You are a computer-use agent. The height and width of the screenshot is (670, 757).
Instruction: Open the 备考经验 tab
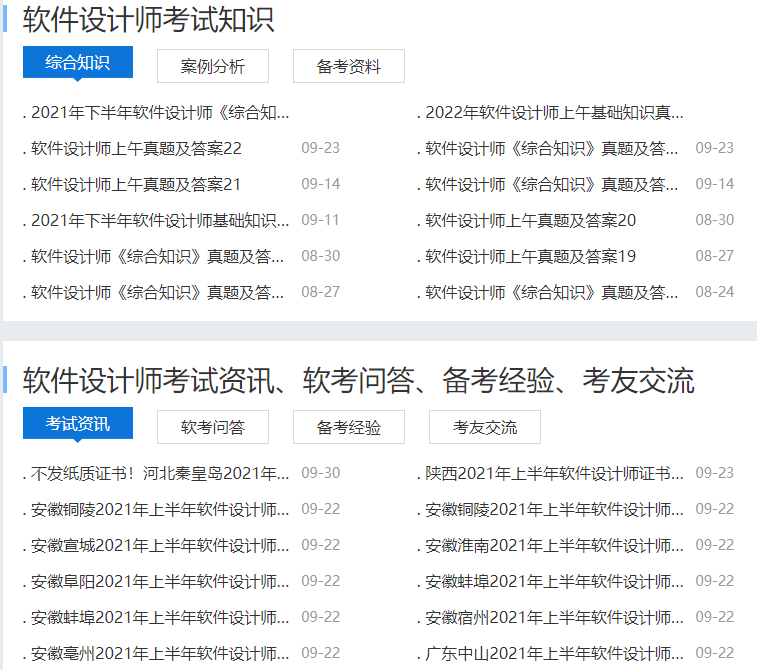tap(349, 428)
